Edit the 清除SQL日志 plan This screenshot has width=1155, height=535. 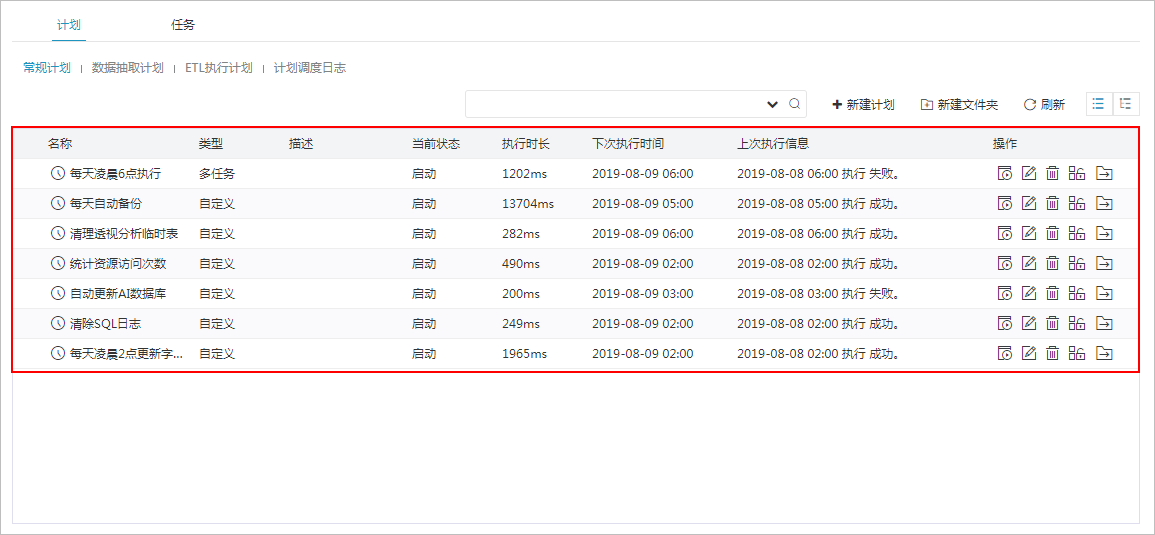click(1030, 324)
